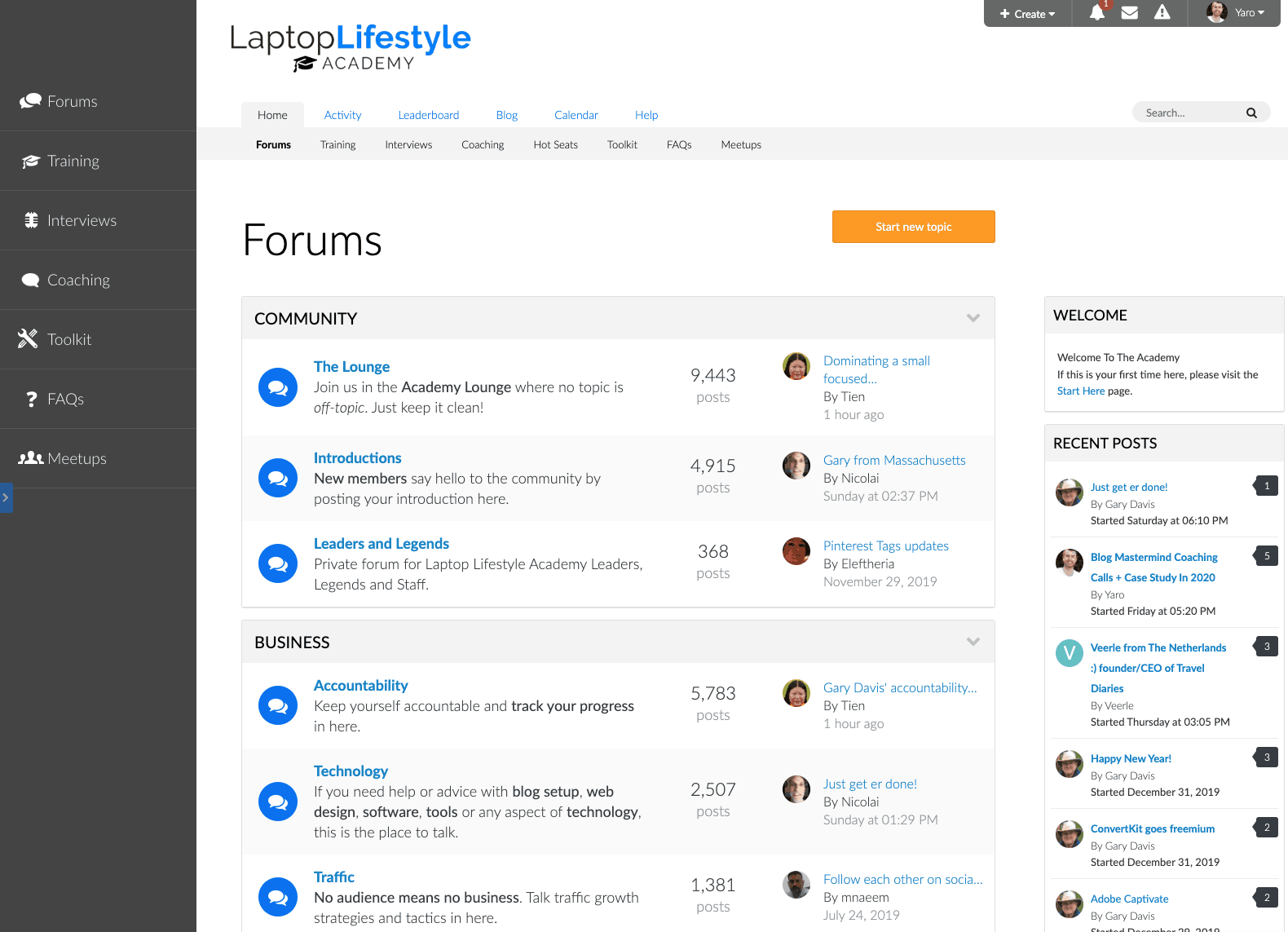Click the Laptop Lifestyle Academy logo

(x=351, y=47)
